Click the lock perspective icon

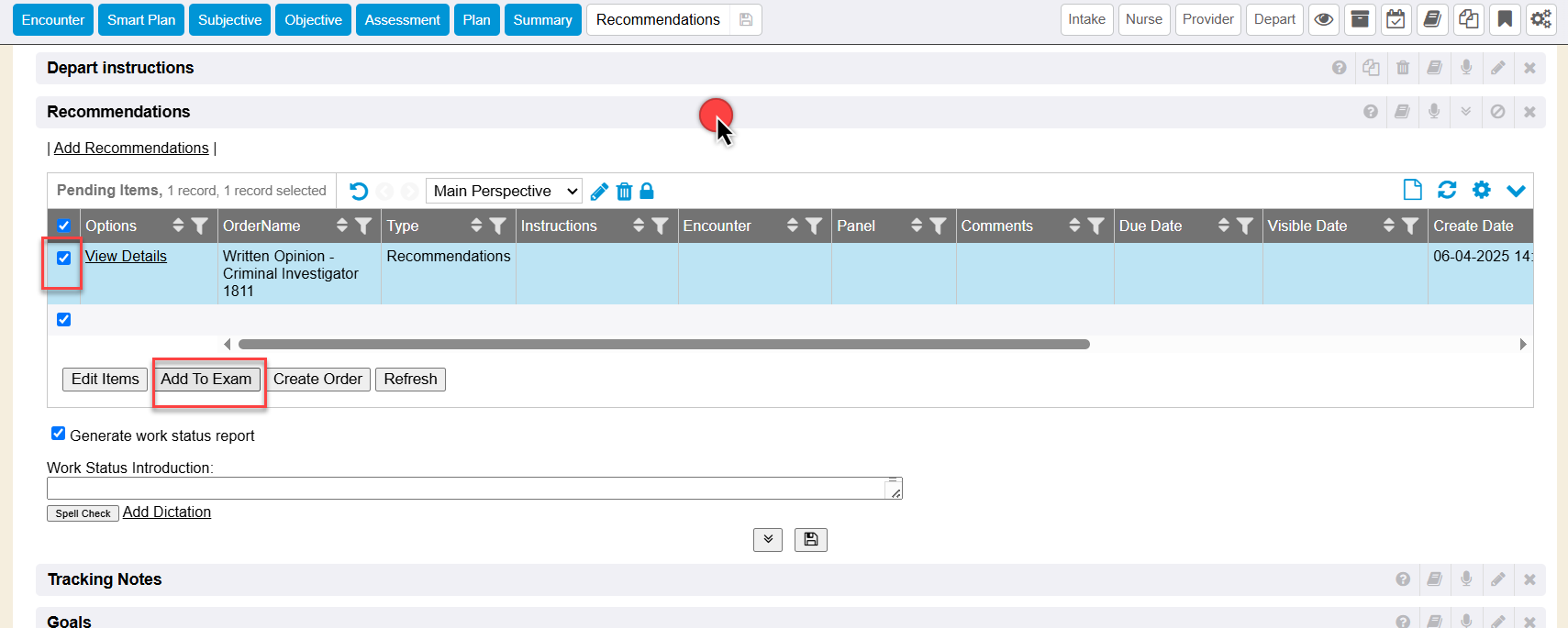coord(647,191)
